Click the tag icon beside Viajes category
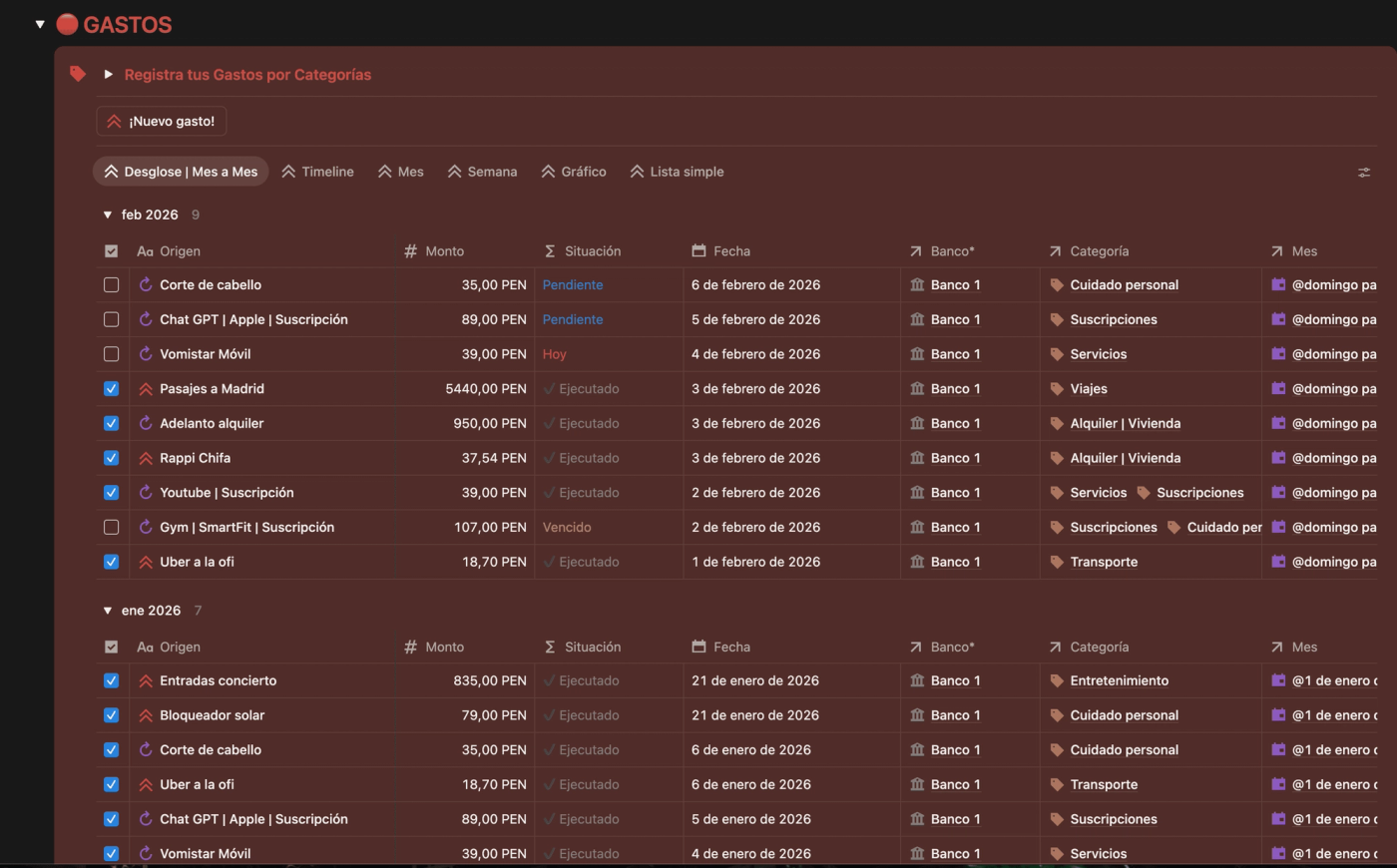Screen dimensions: 1397x868 pos(1057,389)
